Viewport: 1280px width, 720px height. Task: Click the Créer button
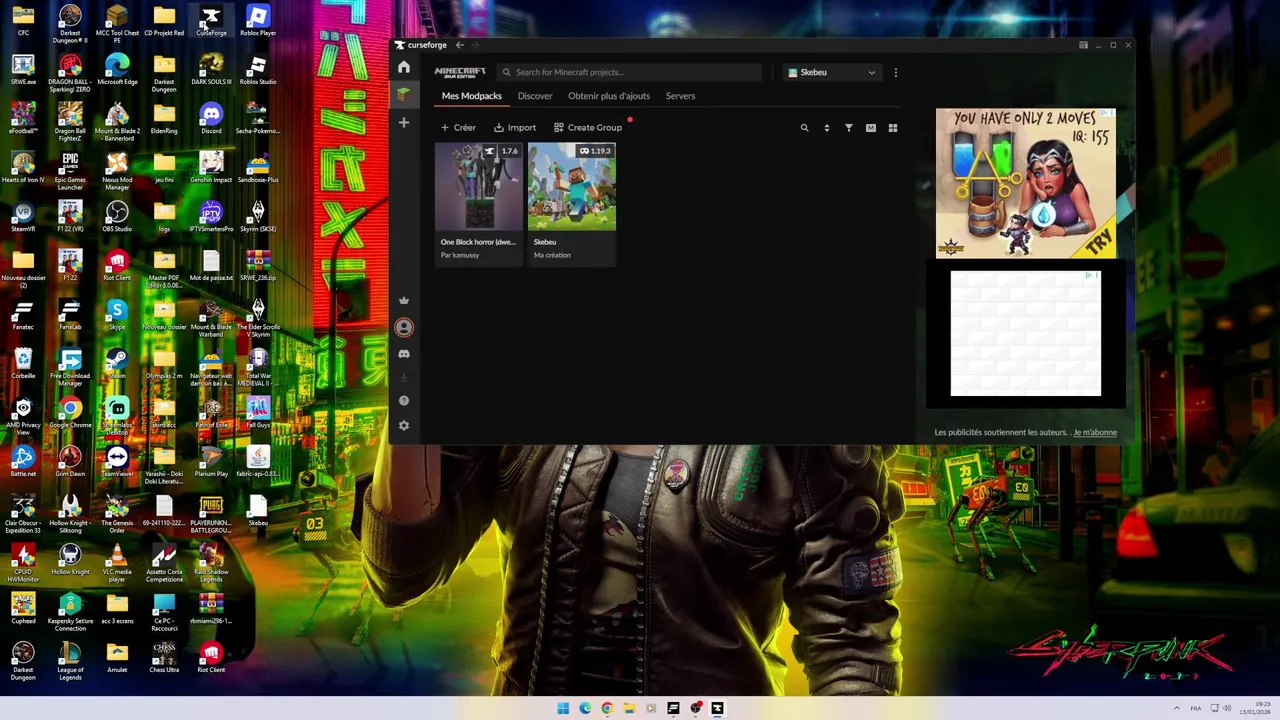pos(458,128)
